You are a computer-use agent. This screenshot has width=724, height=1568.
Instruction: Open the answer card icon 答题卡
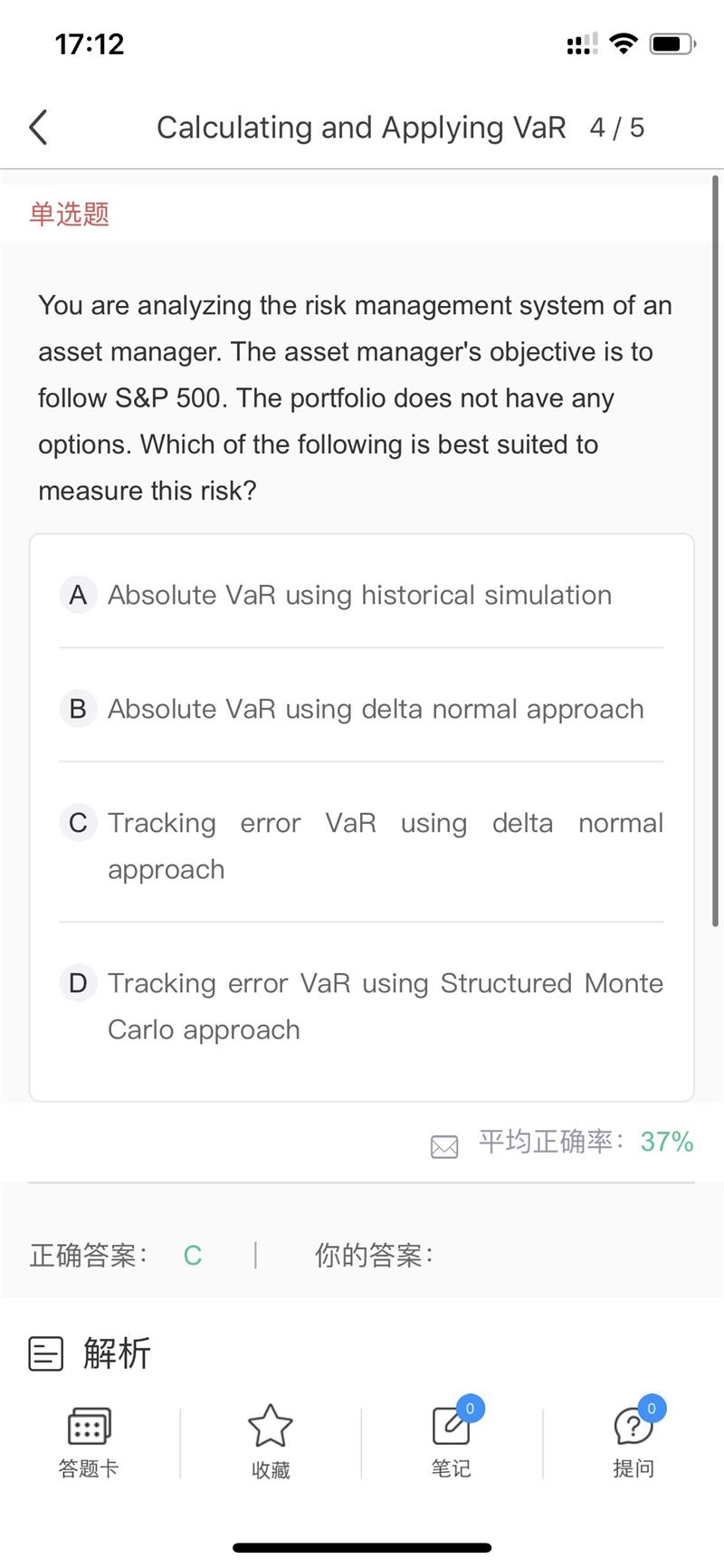pos(89,1426)
